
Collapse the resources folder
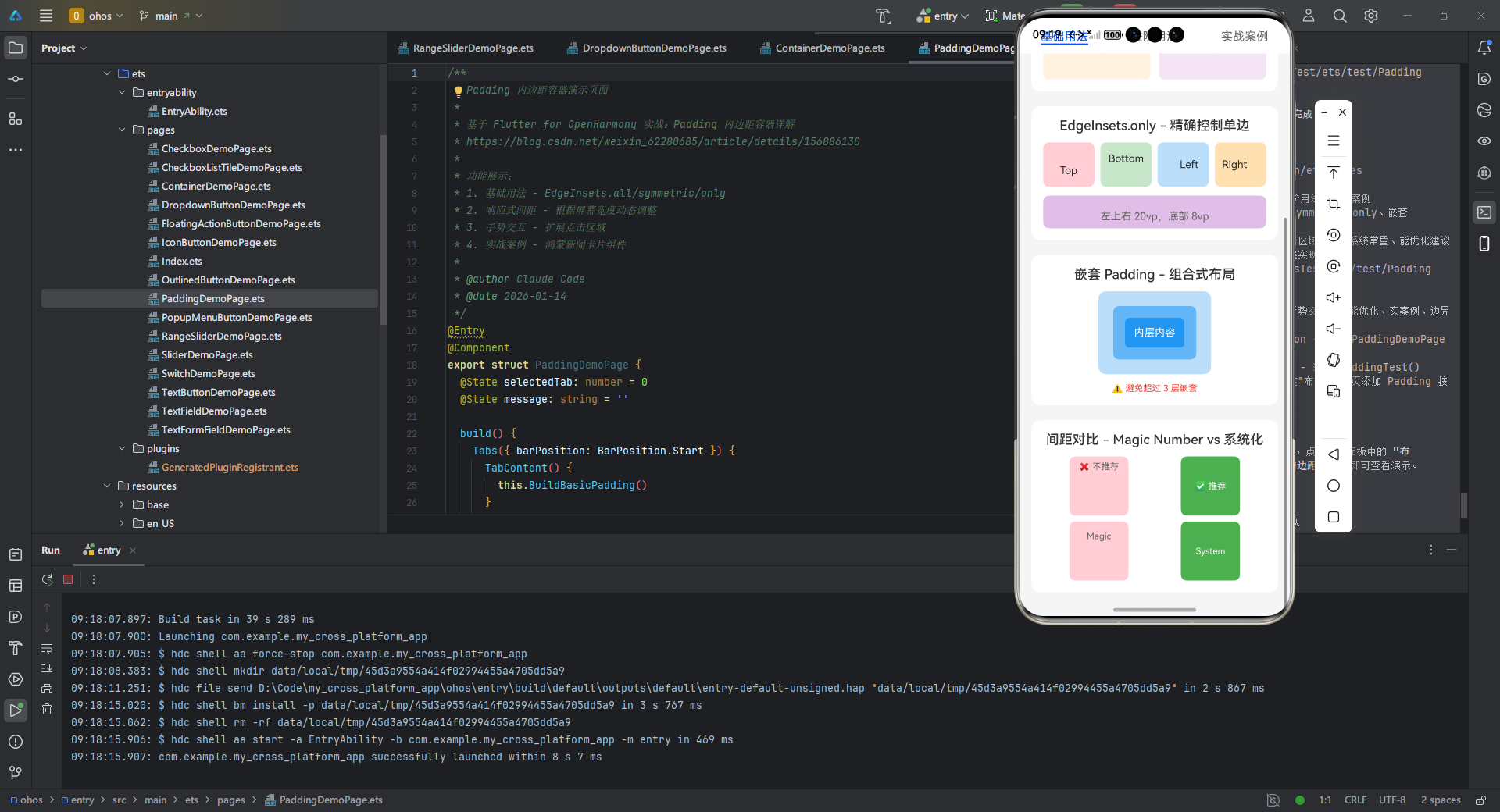coord(107,486)
